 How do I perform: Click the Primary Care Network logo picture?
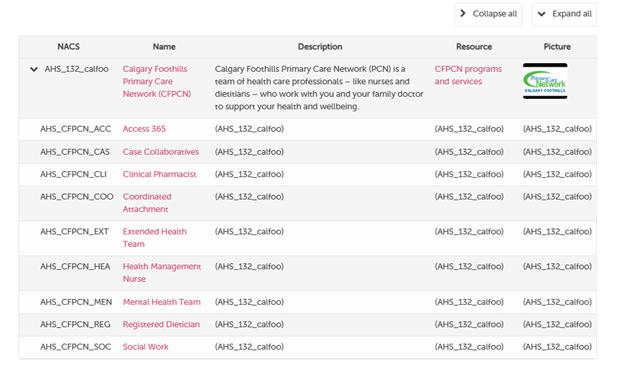pyautogui.click(x=545, y=81)
